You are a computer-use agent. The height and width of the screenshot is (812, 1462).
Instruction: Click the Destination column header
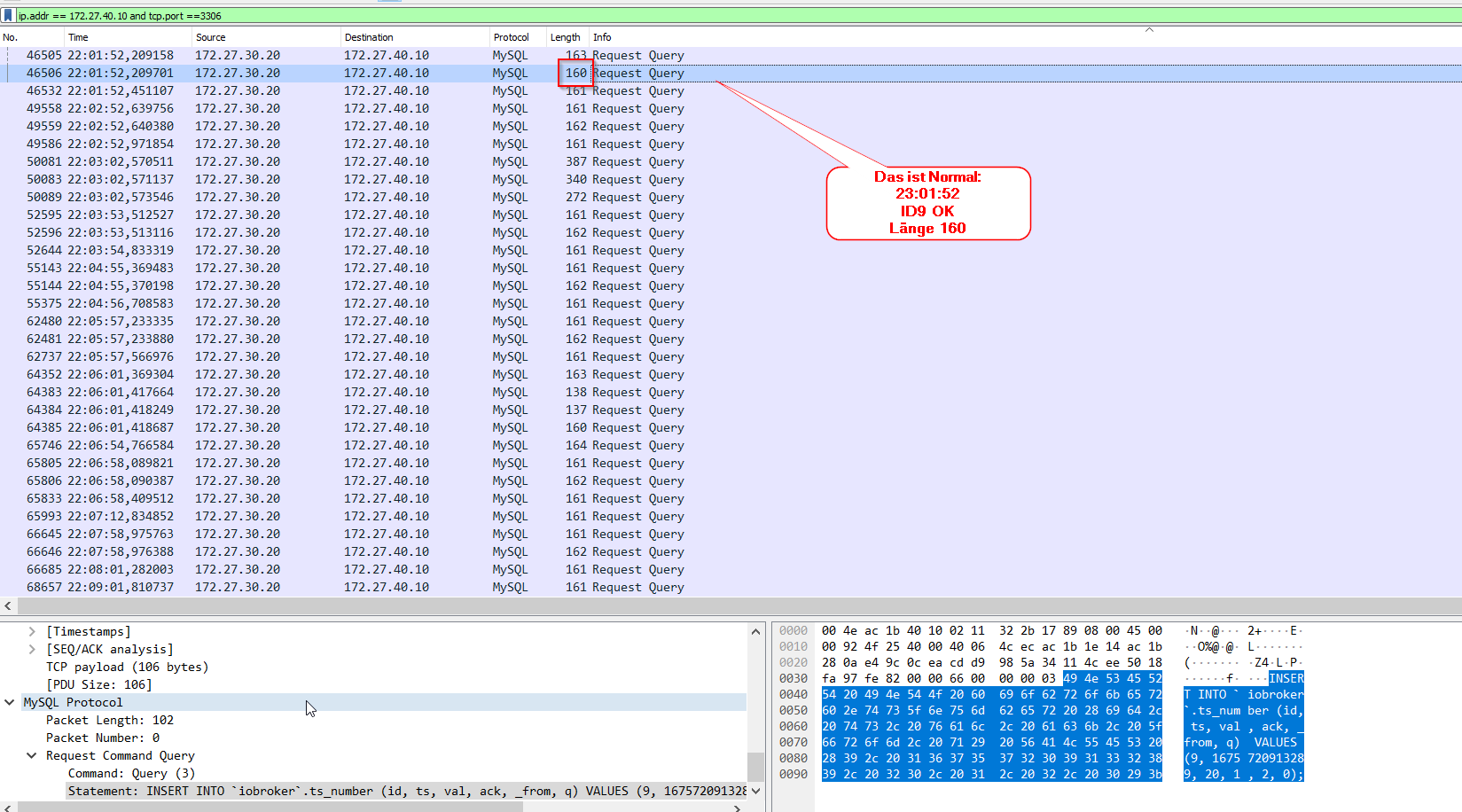416,37
